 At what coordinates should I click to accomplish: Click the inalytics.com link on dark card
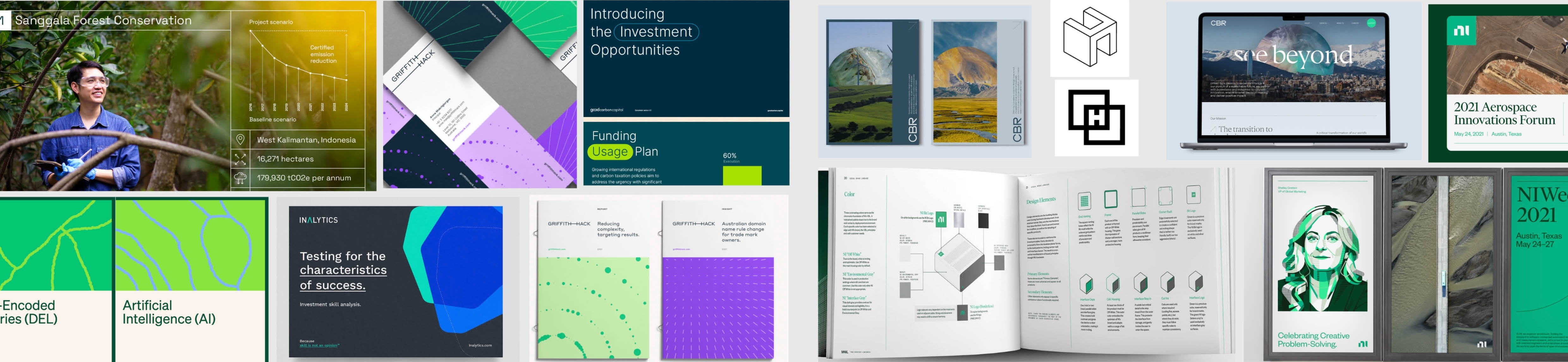pyautogui.click(x=480, y=345)
